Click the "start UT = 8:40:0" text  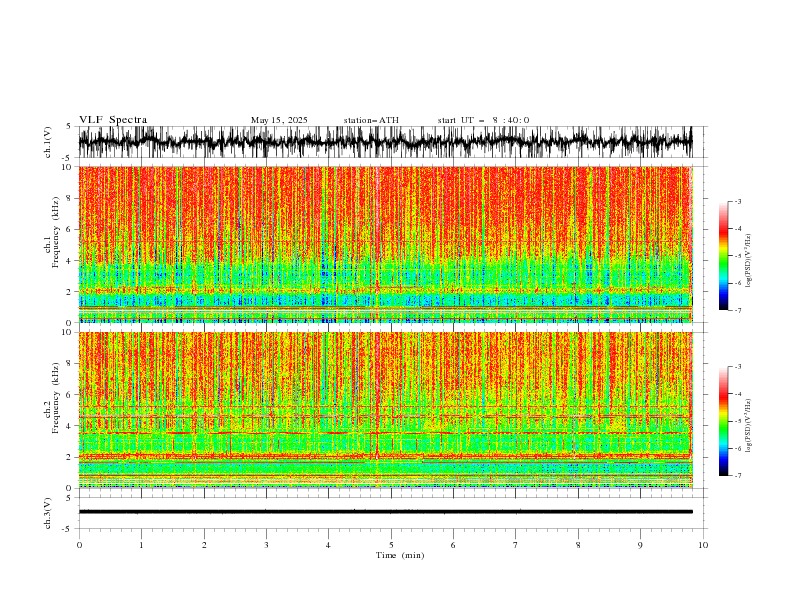tap(483, 120)
